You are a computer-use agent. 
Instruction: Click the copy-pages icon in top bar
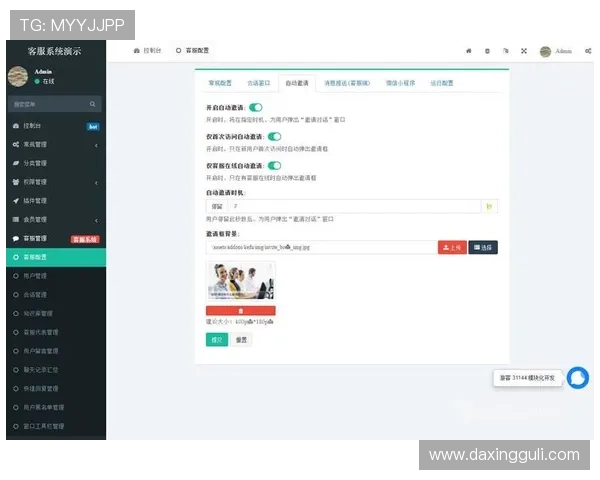505,51
